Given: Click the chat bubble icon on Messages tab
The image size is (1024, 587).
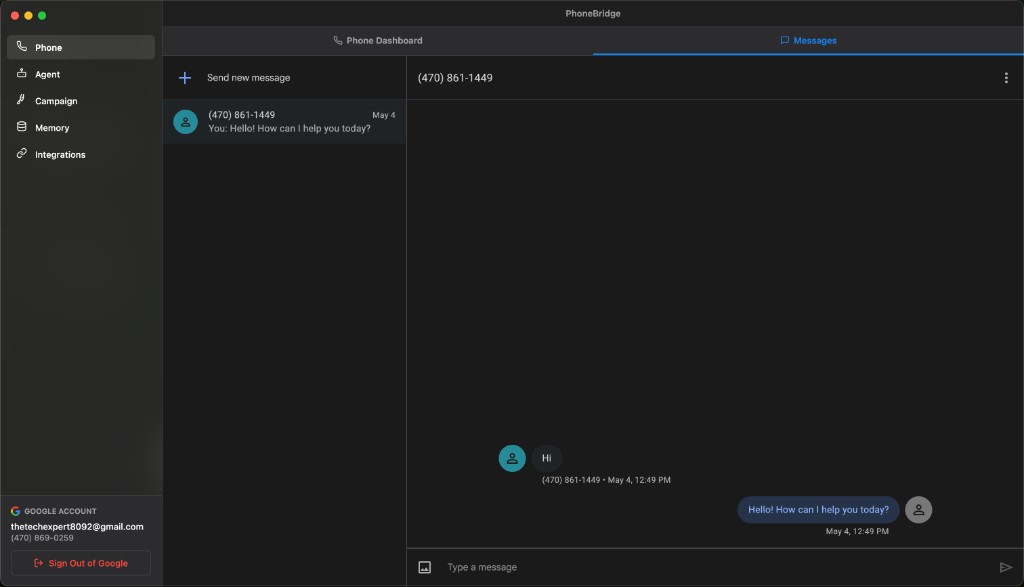Looking at the screenshot, I should tap(784, 40).
